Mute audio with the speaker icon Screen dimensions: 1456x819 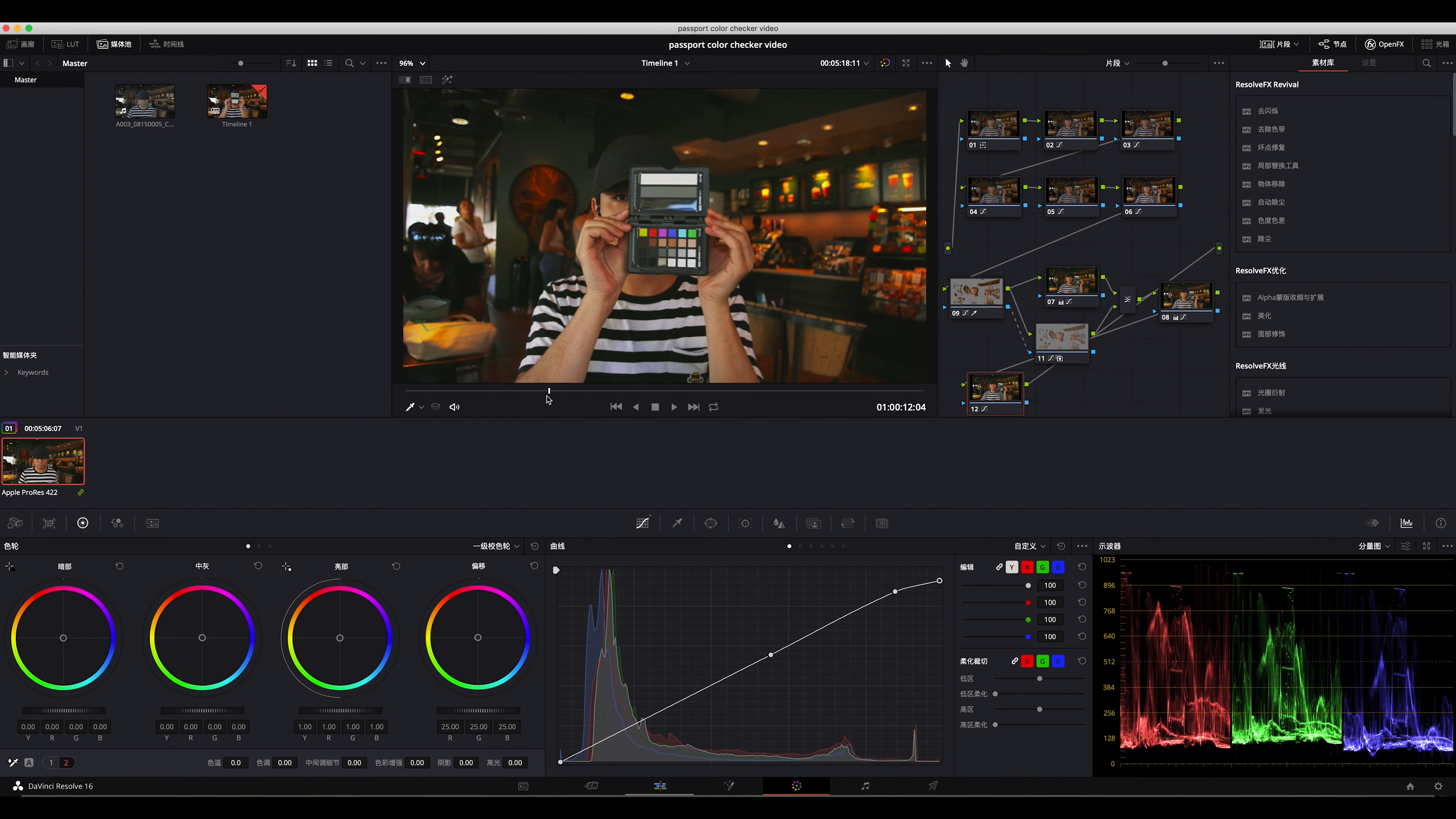(455, 407)
